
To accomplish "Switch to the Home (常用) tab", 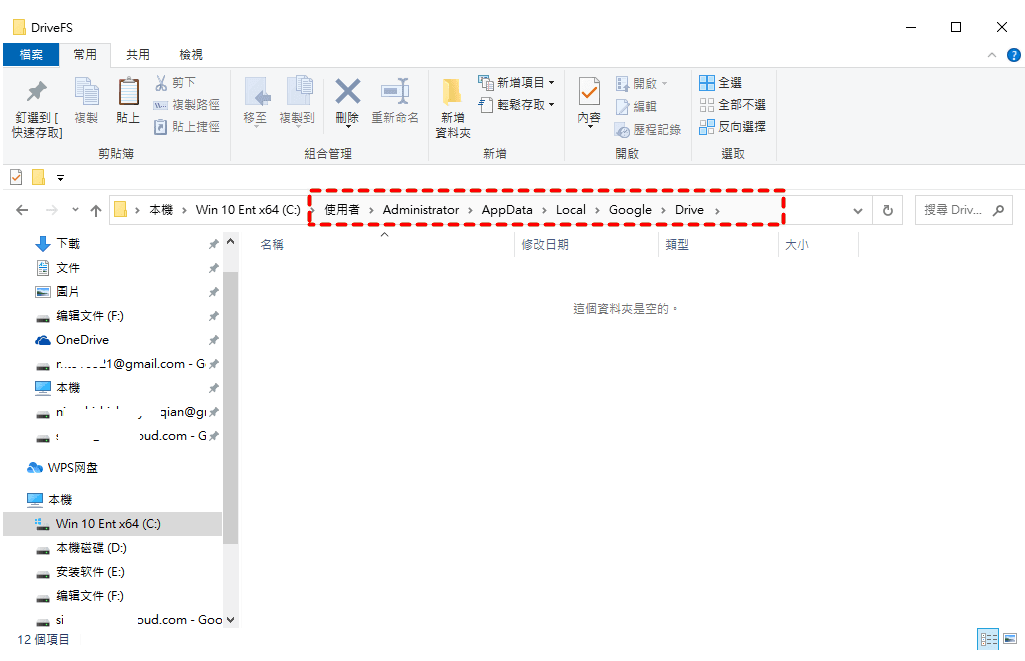I will [85, 55].
